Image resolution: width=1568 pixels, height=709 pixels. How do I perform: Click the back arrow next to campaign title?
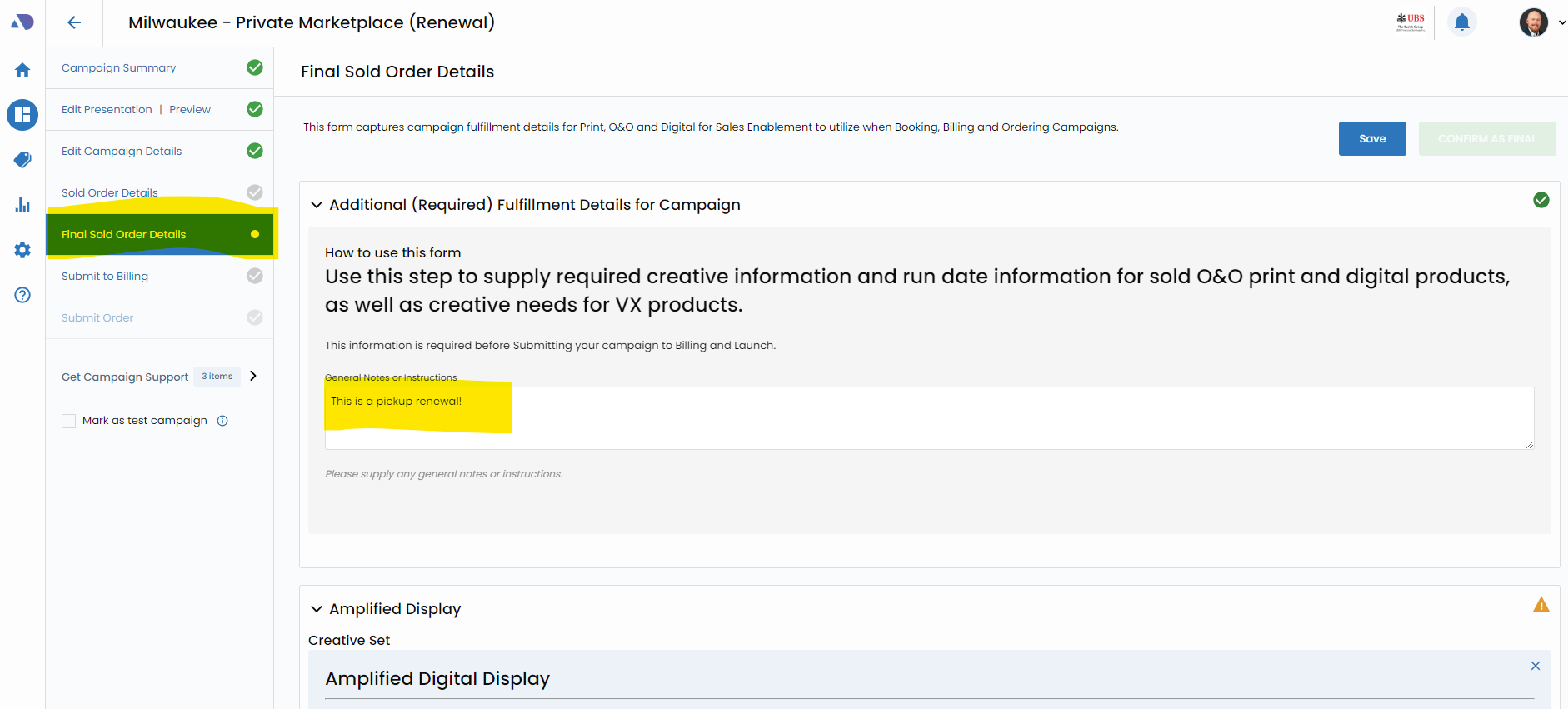[x=74, y=22]
